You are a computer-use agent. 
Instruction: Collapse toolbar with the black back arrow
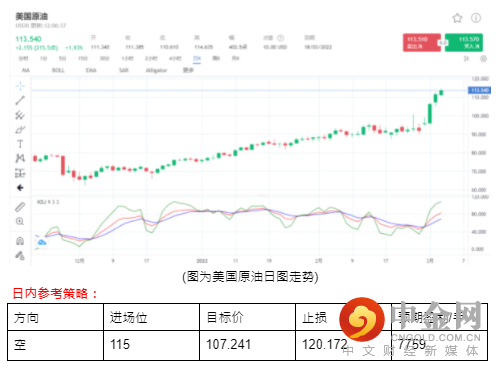pos(20,188)
